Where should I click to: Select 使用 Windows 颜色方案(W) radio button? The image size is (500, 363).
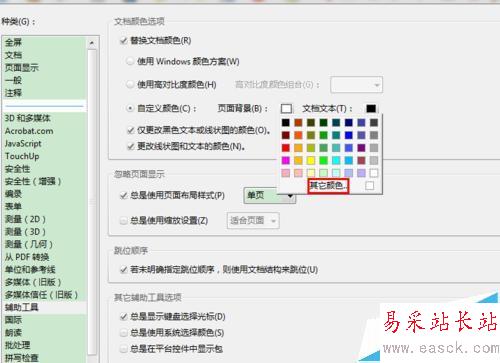(x=130, y=62)
